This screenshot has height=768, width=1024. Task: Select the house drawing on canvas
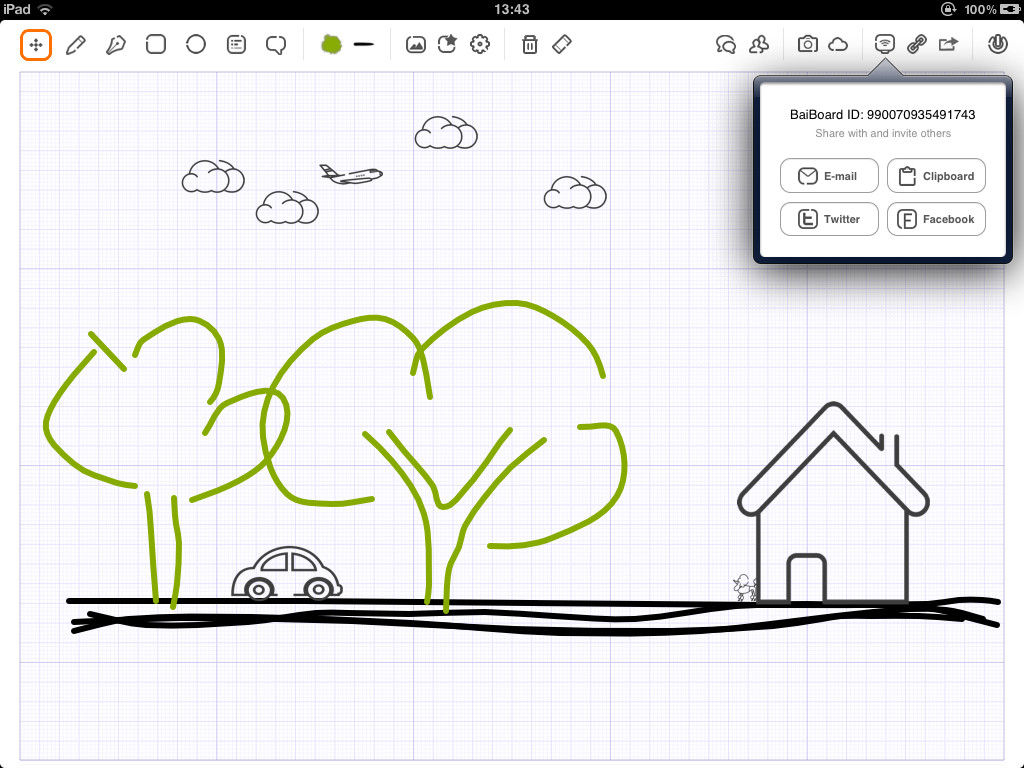(x=833, y=502)
